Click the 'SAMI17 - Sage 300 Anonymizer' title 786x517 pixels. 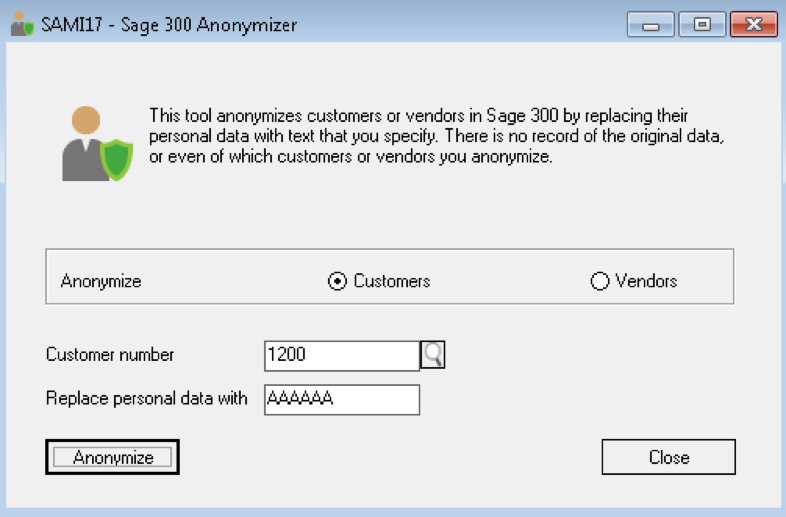[169, 25]
